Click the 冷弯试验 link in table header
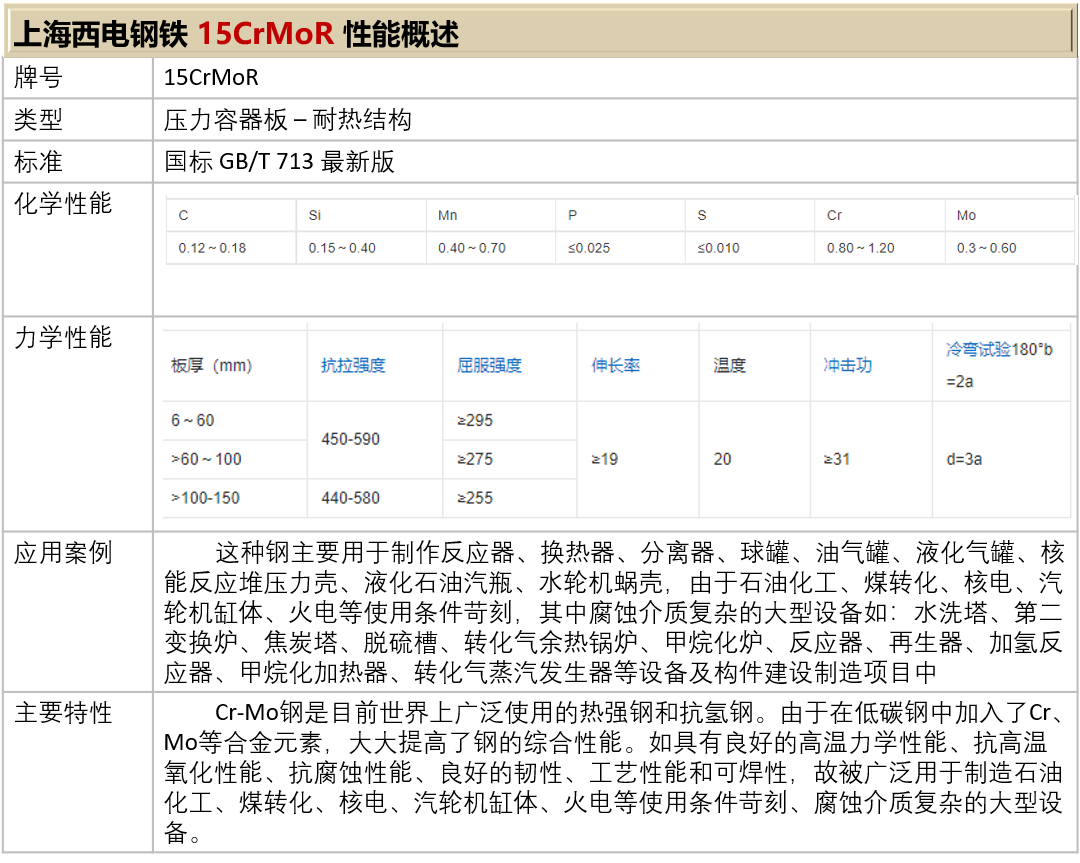 click(x=978, y=350)
